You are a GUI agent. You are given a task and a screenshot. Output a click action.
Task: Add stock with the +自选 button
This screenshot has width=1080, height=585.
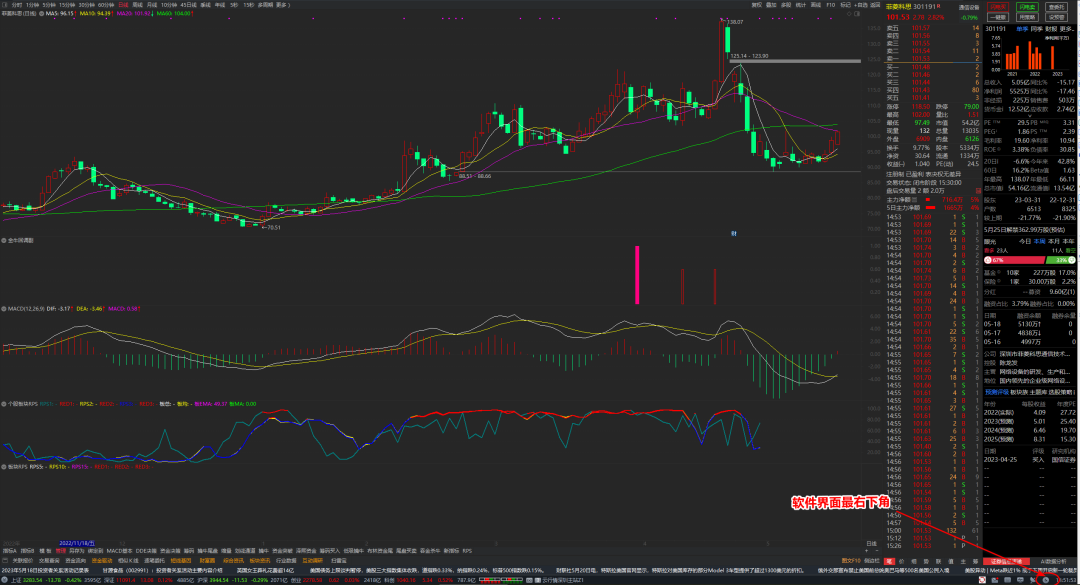(860, 5)
